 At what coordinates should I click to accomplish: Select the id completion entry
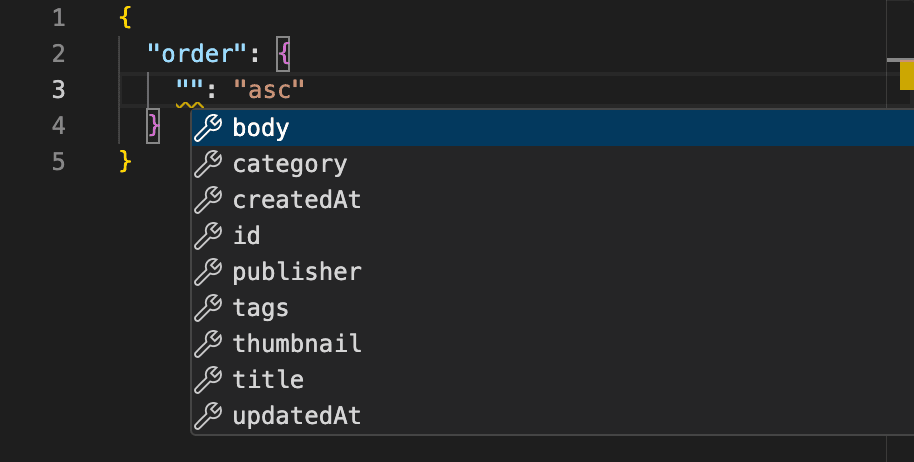tap(246, 236)
